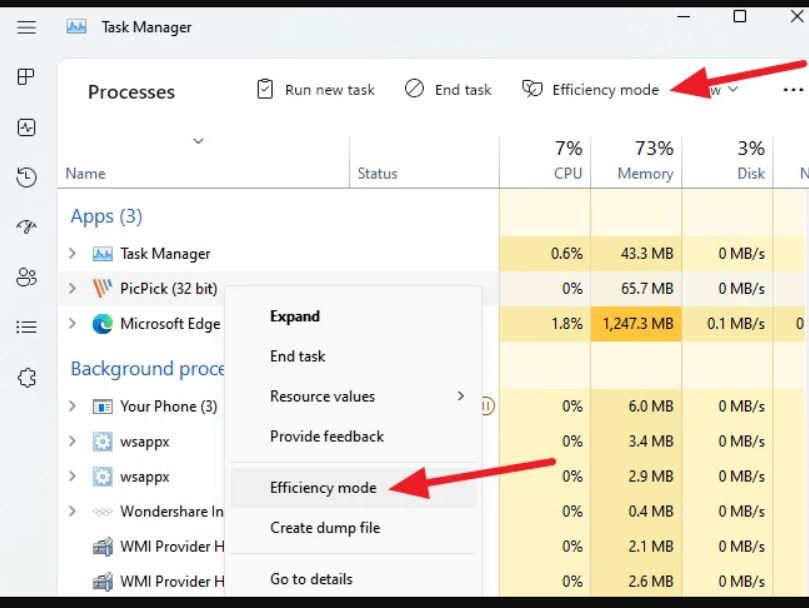Screen dimensions: 809x608
Task: Select the PicPick (32 bit) process name
Action: pyautogui.click(x=169, y=288)
